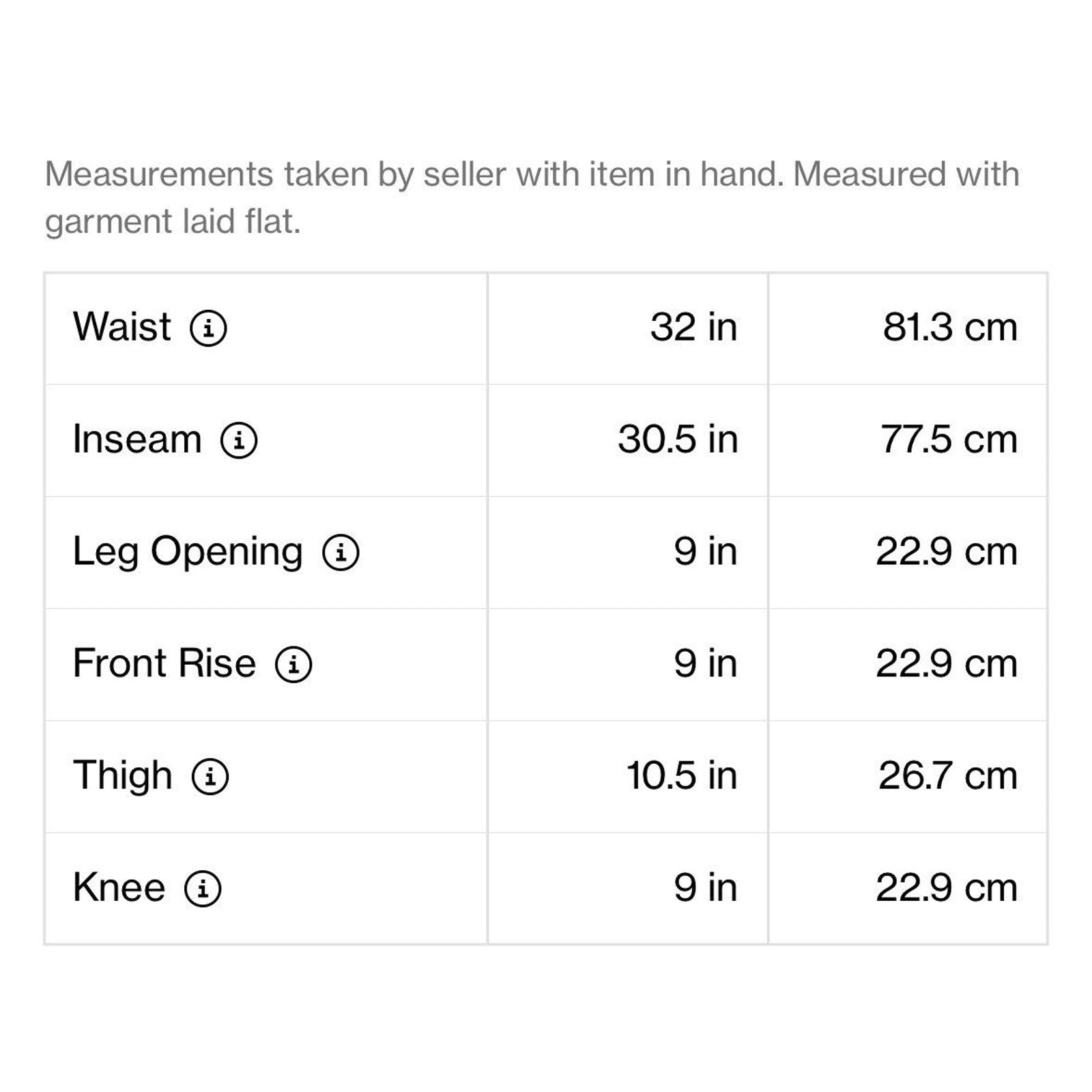Image resolution: width=1092 pixels, height=1092 pixels.
Task: Click the Leg Opening info icon
Action: [x=341, y=552]
